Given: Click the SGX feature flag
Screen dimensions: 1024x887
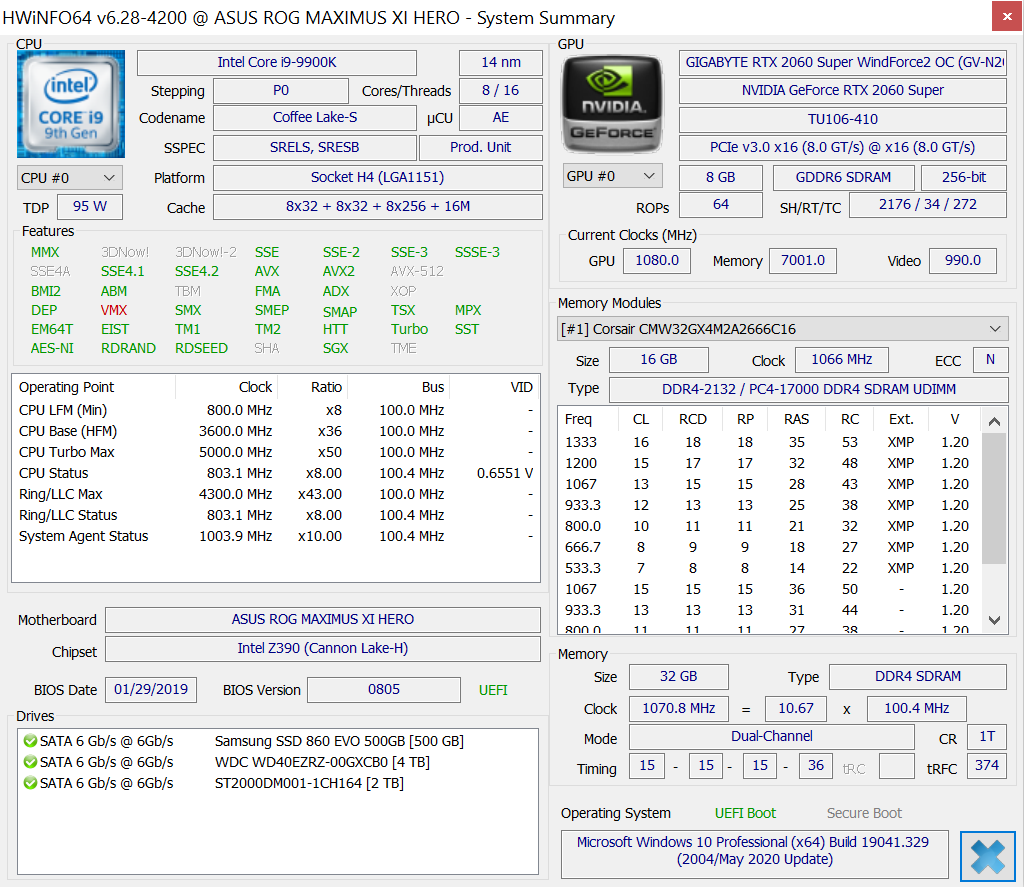Looking at the screenshot, I should click(335, 348).
